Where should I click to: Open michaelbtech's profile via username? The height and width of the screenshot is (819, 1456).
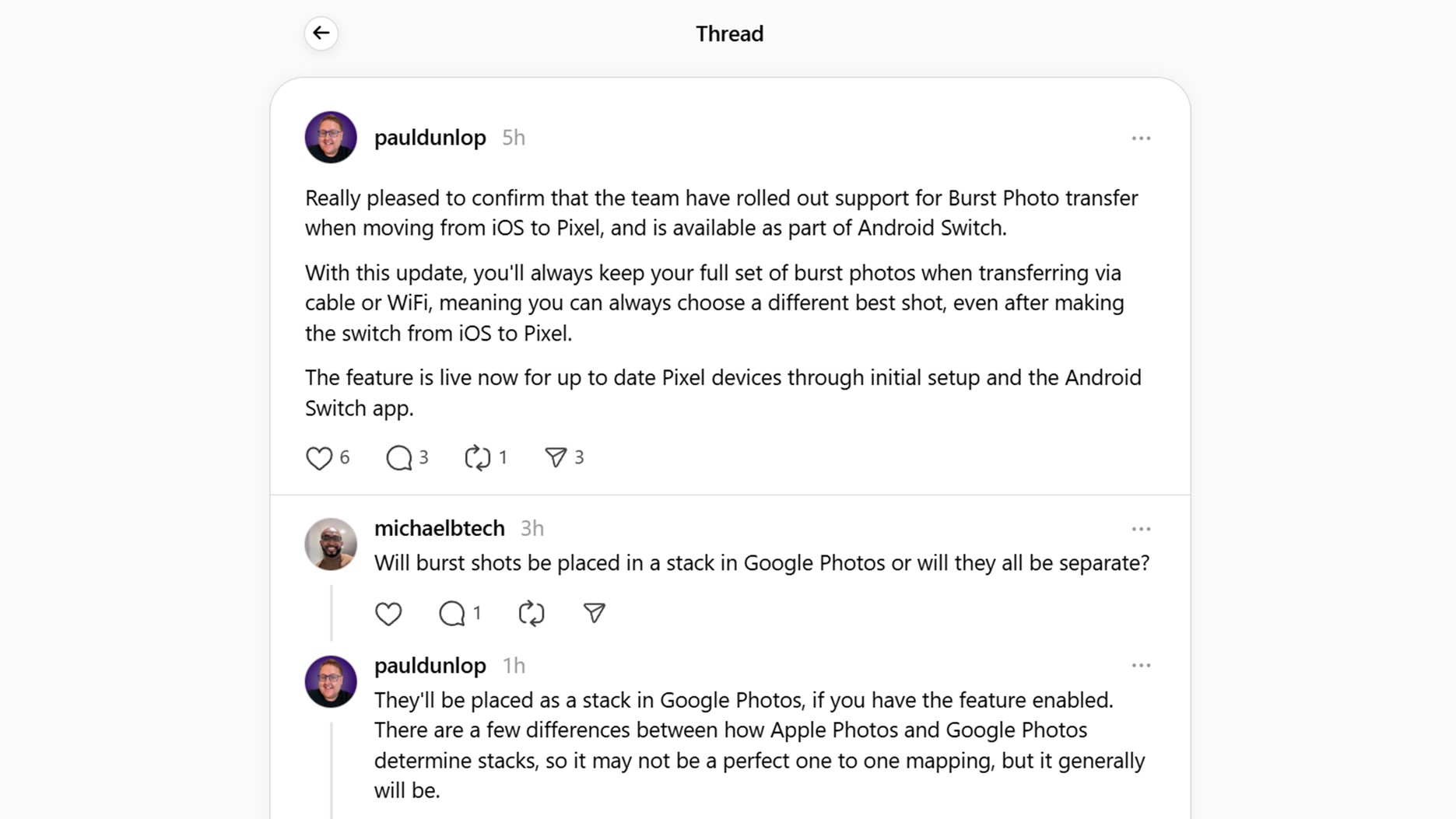point(439,528)
